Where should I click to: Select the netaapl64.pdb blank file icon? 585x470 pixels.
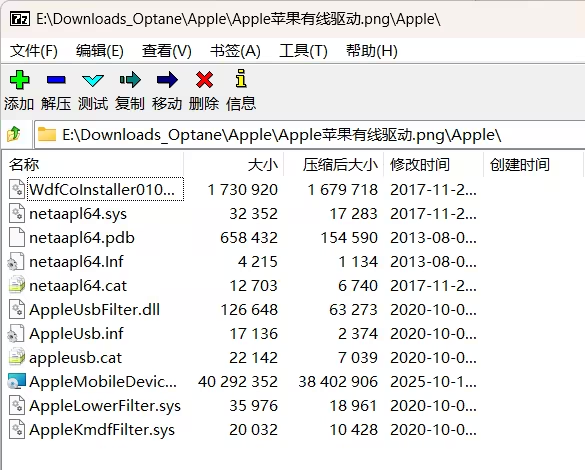point(17,237)
